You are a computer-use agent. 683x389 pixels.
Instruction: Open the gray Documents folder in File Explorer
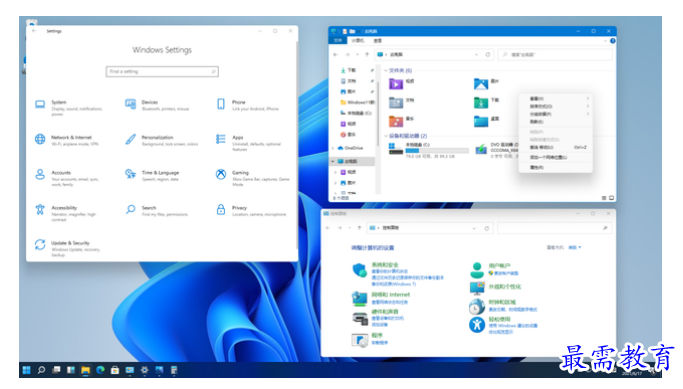[x=396, y=102]
